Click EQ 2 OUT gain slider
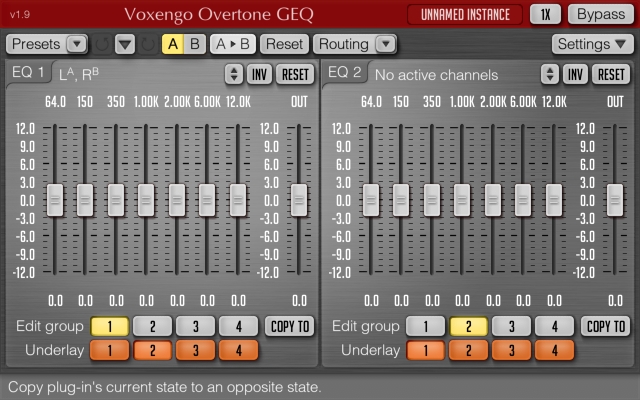 tap(615, 200)
